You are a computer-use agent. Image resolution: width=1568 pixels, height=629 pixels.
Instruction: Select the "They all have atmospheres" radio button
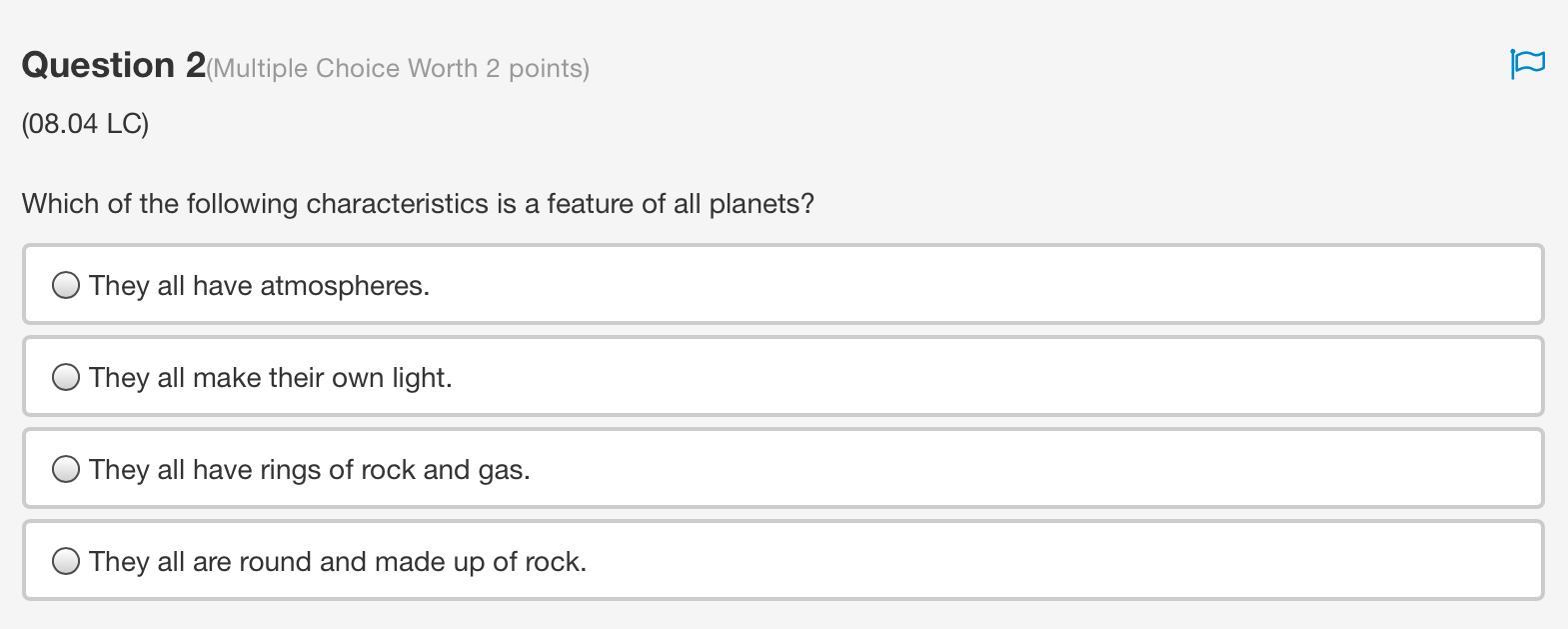coord(66,285)
